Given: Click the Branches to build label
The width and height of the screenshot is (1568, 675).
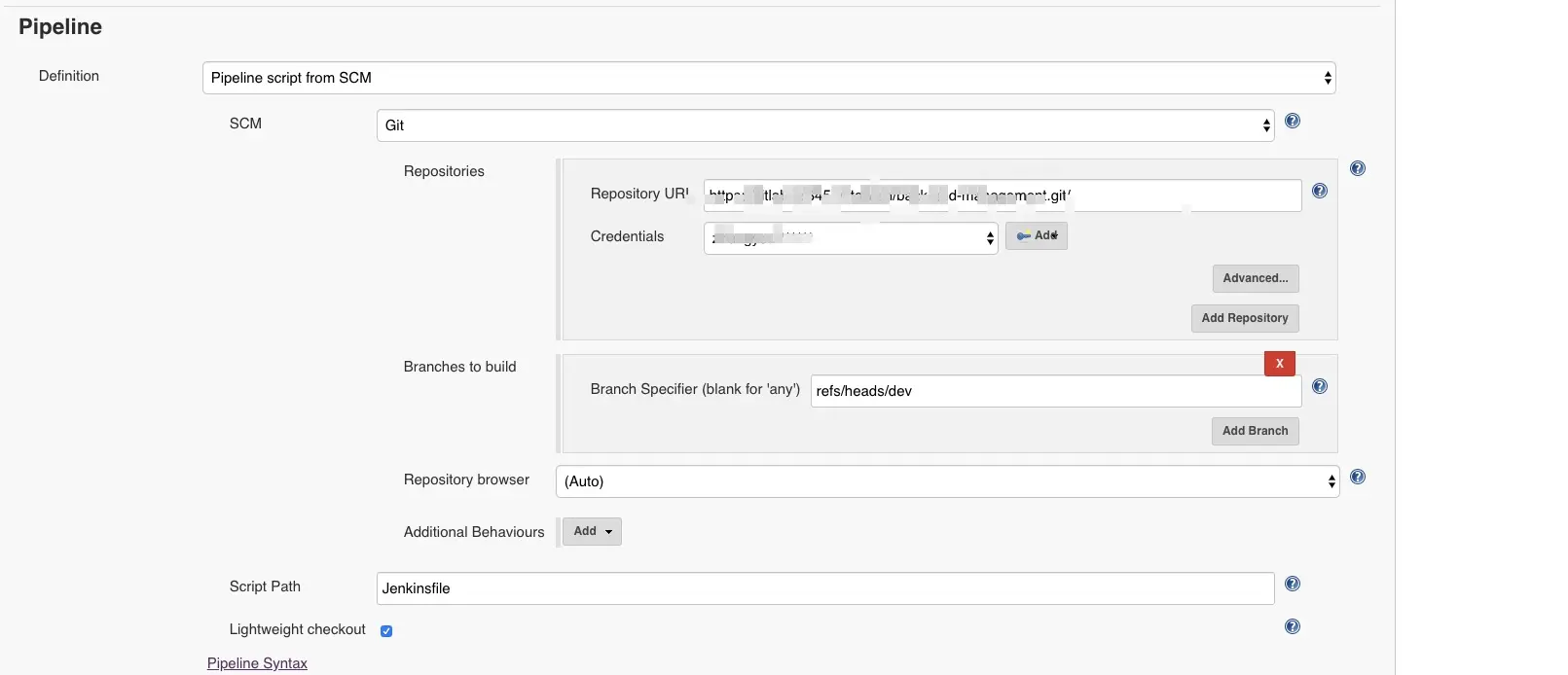Looking at the screenshot, I should [x=460, y=367].
